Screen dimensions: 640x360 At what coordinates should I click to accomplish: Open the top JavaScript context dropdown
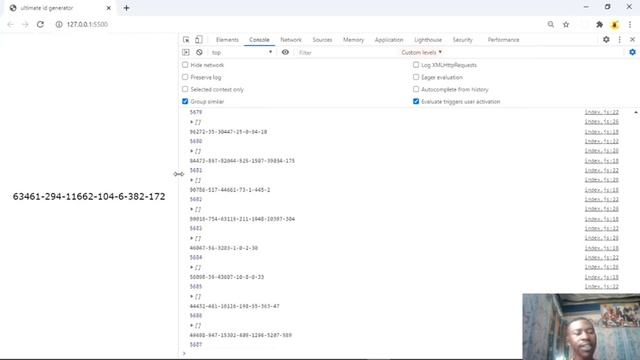pyautogui.click(x=242, y=52)
